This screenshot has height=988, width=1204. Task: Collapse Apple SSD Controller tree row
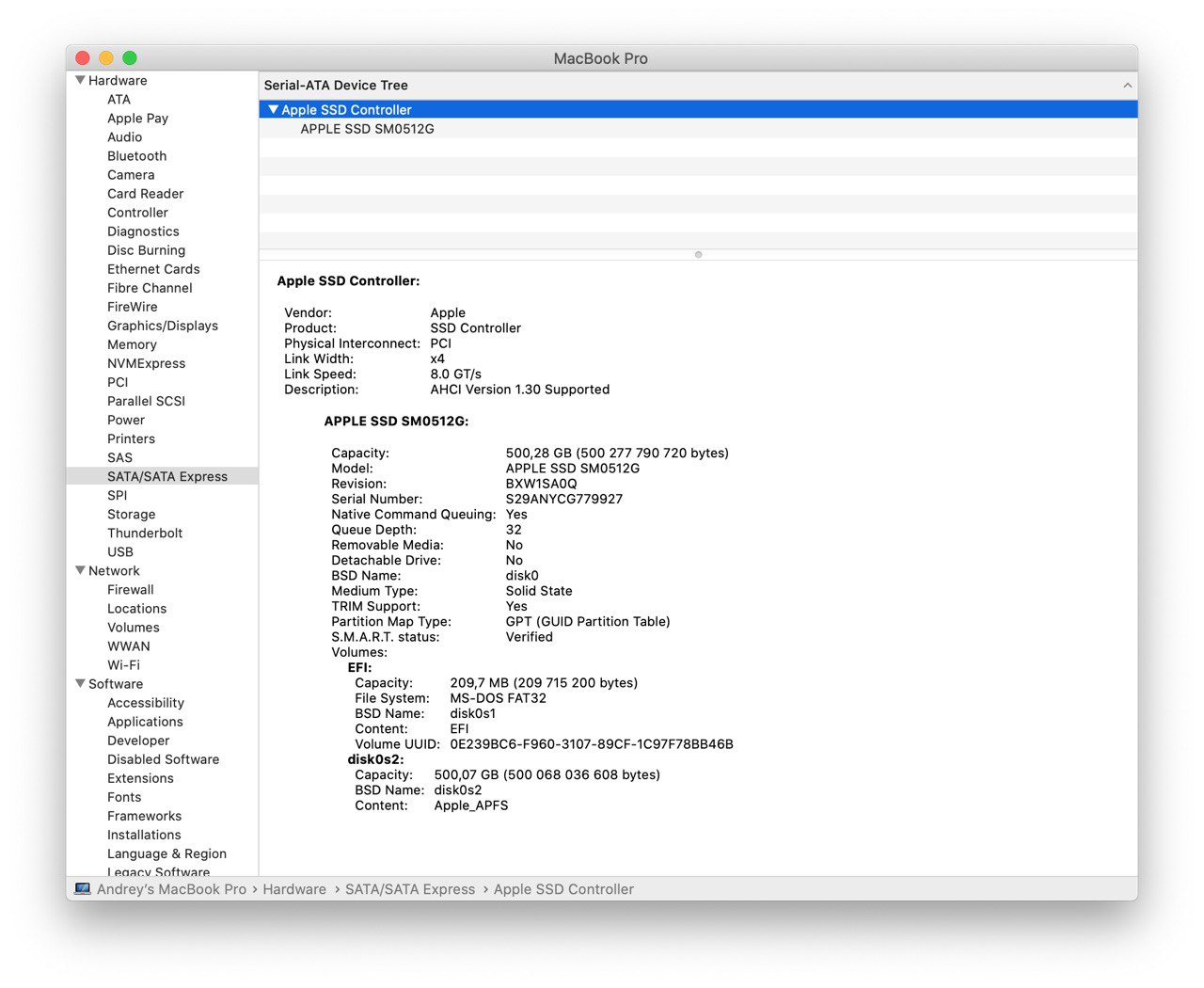click(274, 110)
